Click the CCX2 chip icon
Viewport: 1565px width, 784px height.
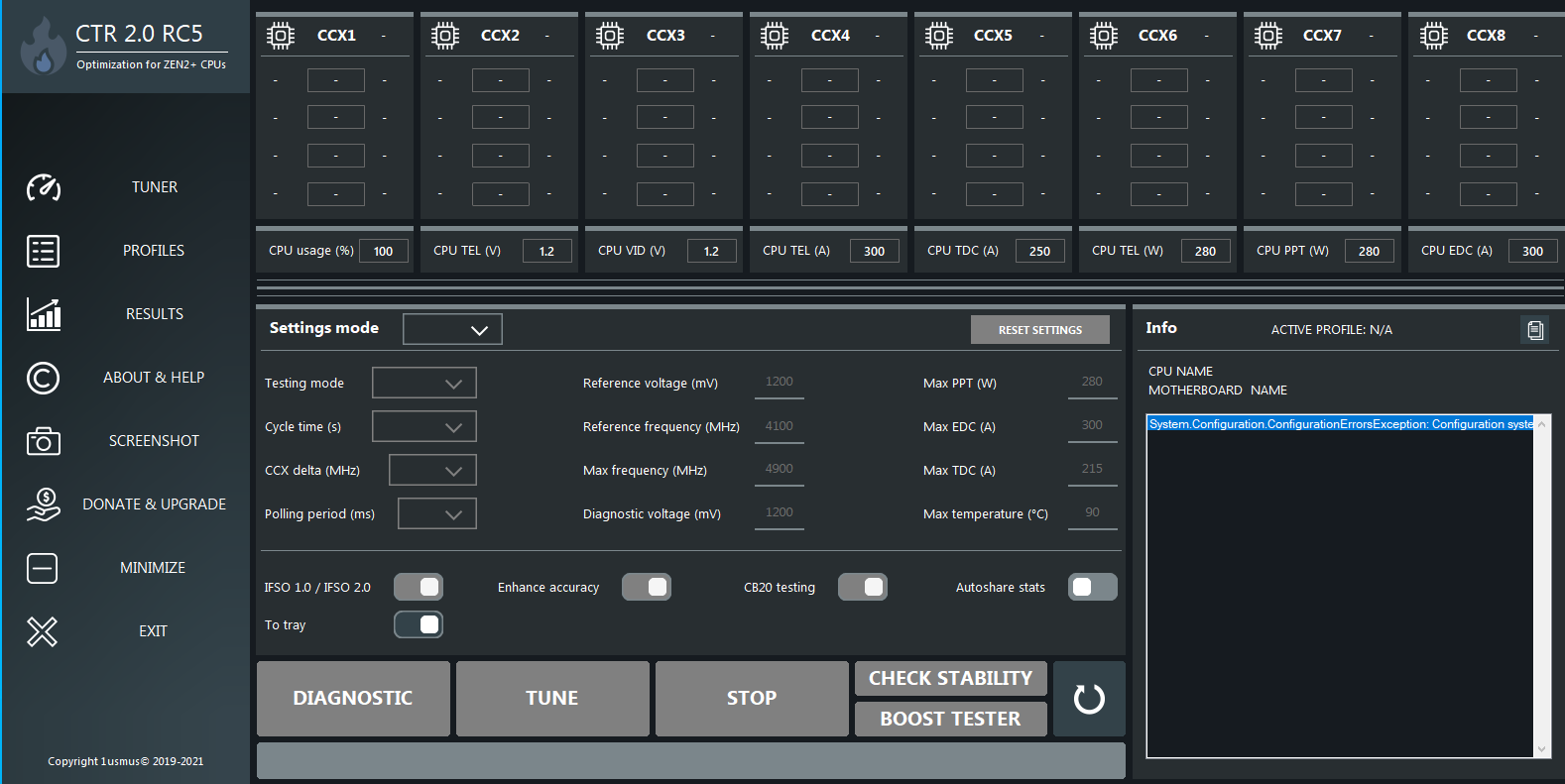[x=445, y=36]
